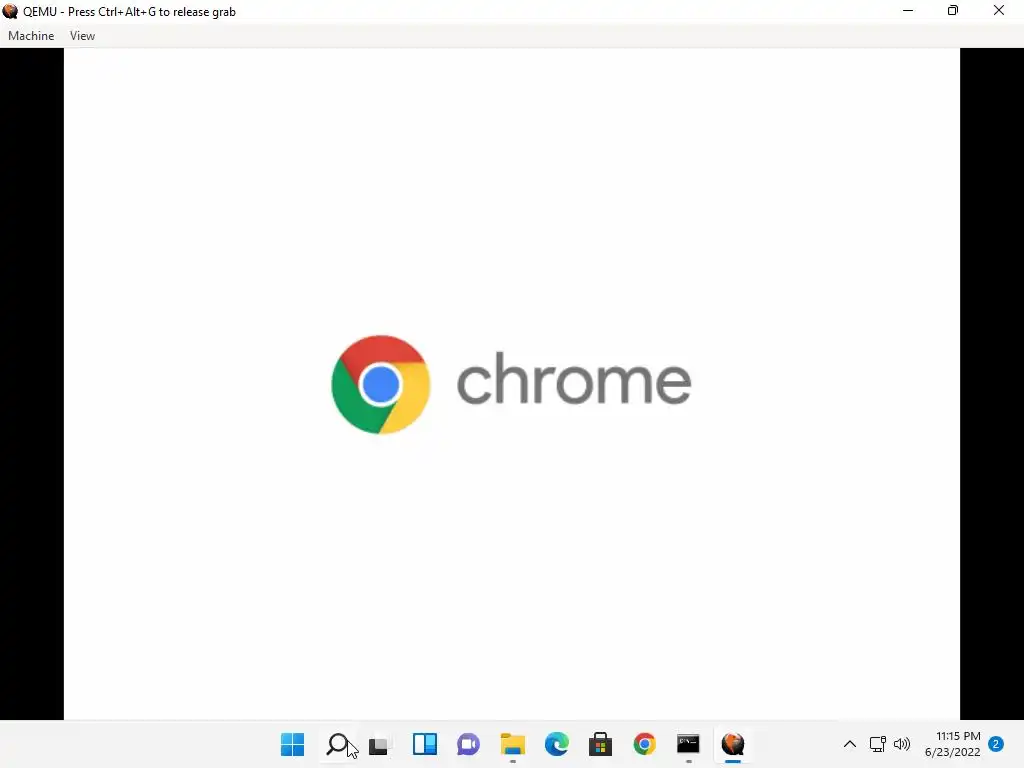Click the QEMU title bar app icon
The image size is (1024, 768).
pyautogui.click(x=10, y=11)
